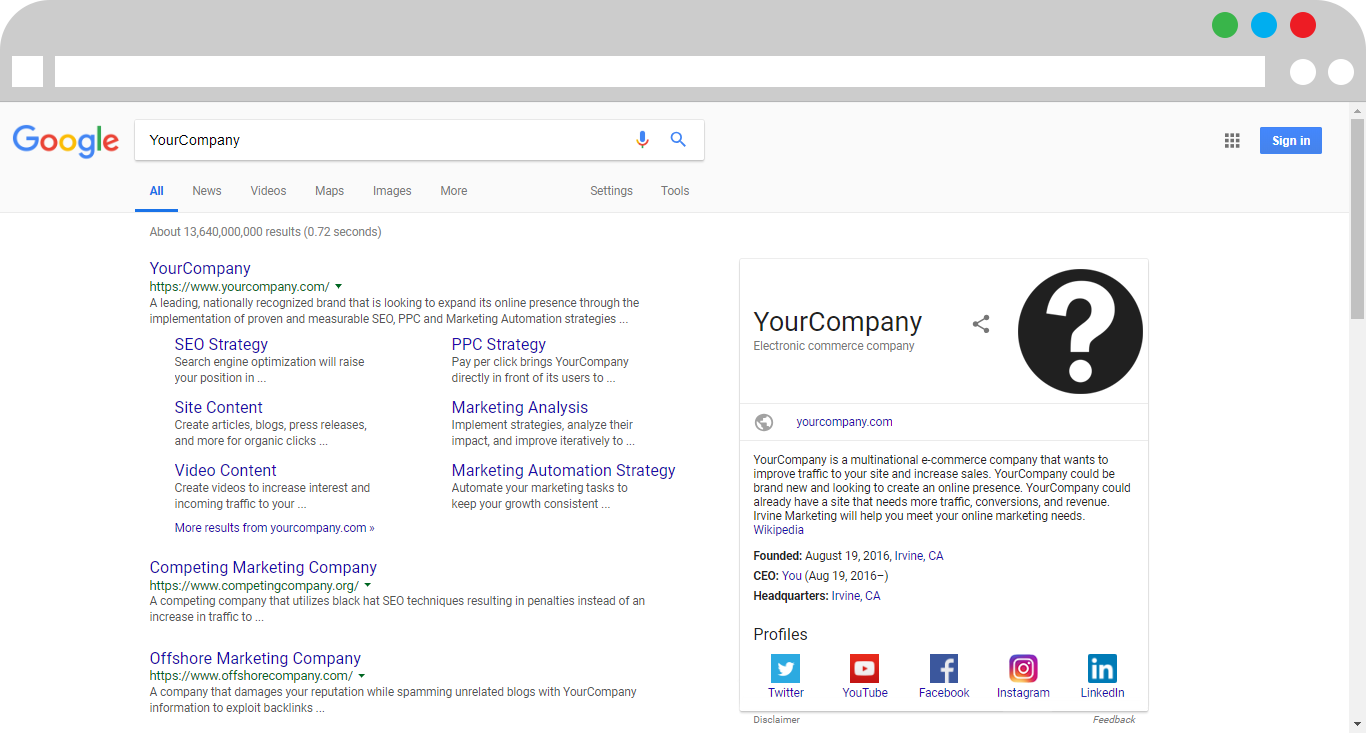
Task: Open the Facebook profile icon
Action: click(943, 668)
